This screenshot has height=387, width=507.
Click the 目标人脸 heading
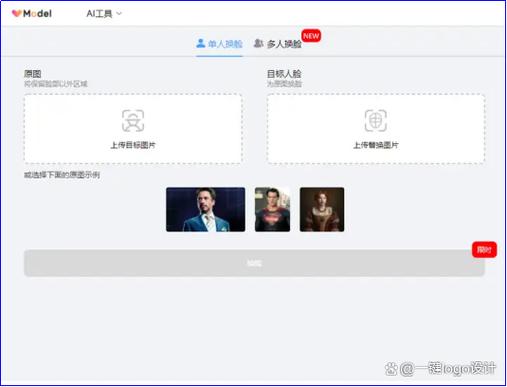[x=284, y=74]
